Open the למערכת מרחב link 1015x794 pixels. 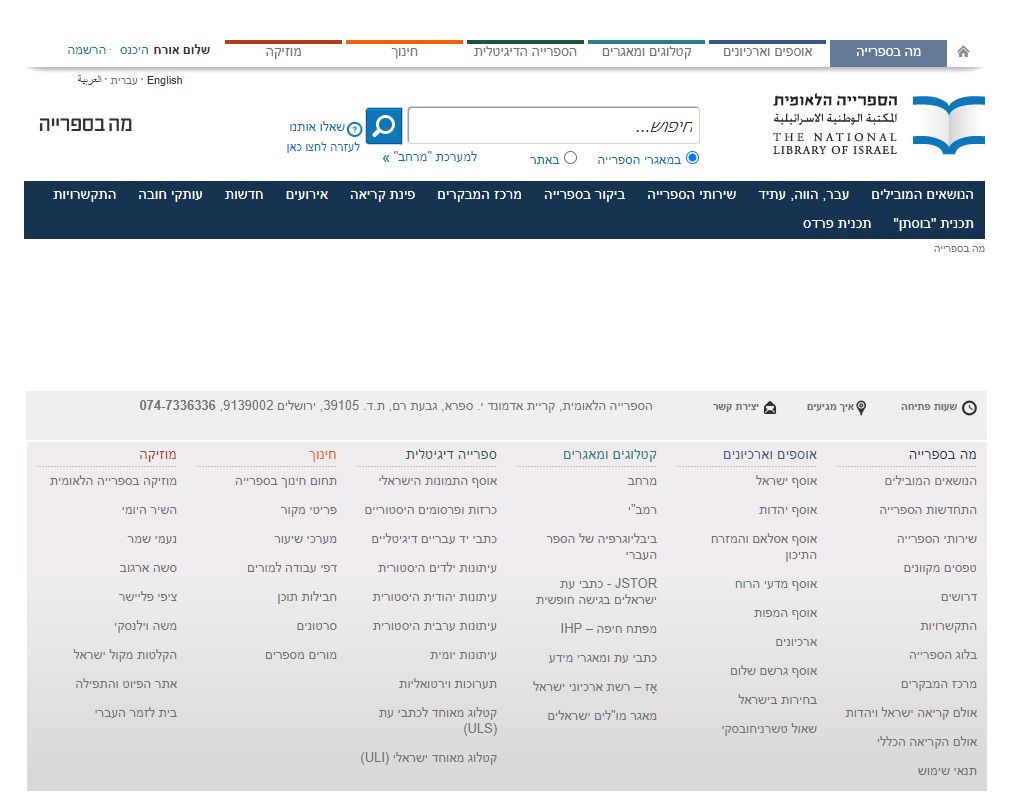click(x=430, y=158)
